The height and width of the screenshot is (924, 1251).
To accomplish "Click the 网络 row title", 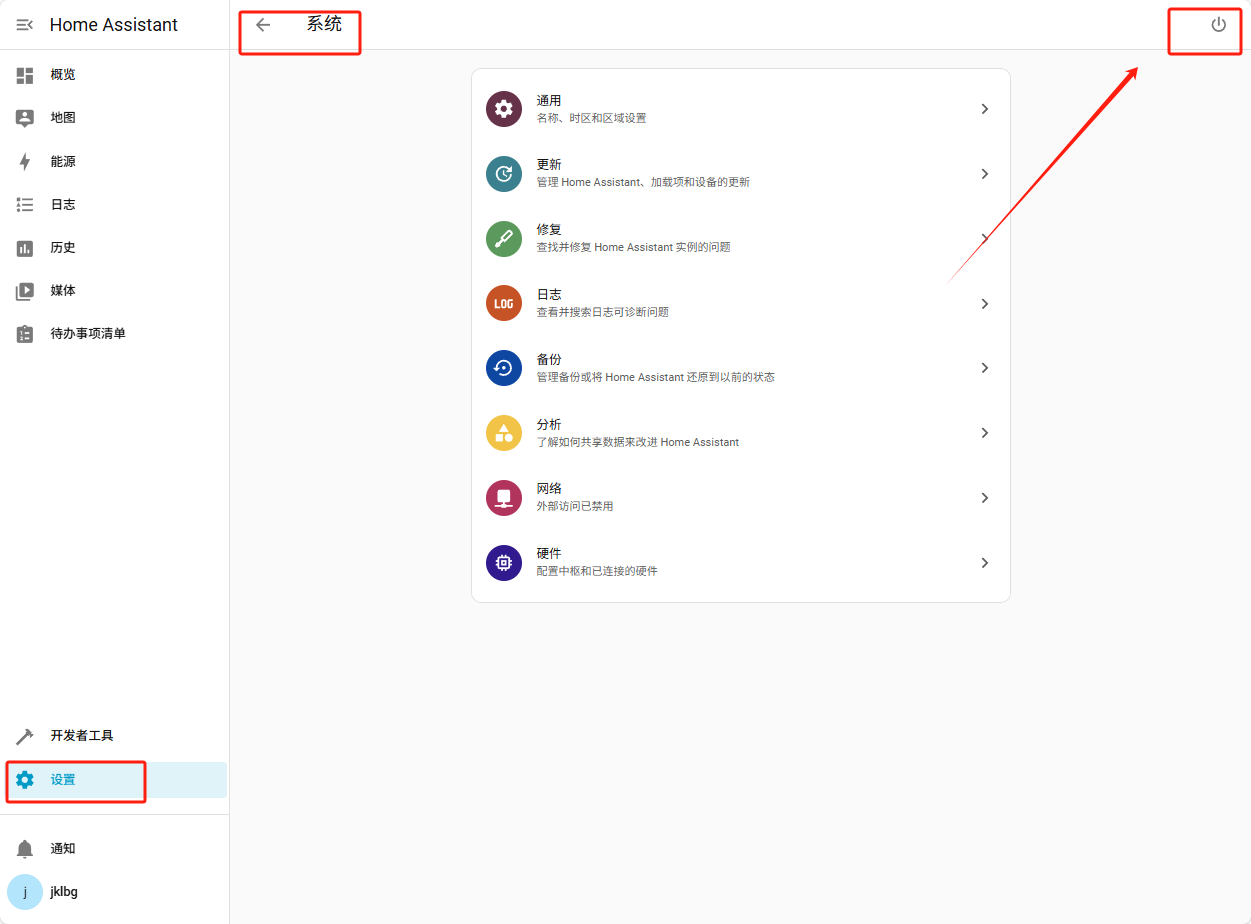I will point(549,489).
